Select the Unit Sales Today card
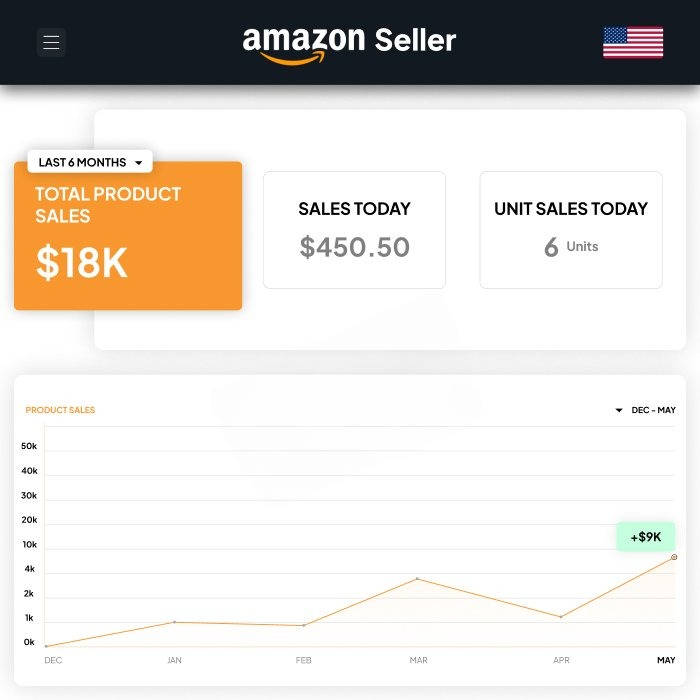The height and width of the screenshot is (700, 700). point(571,230)
